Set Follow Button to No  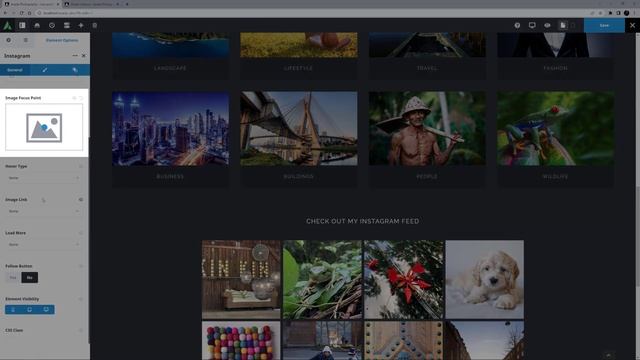click(29, 278)
